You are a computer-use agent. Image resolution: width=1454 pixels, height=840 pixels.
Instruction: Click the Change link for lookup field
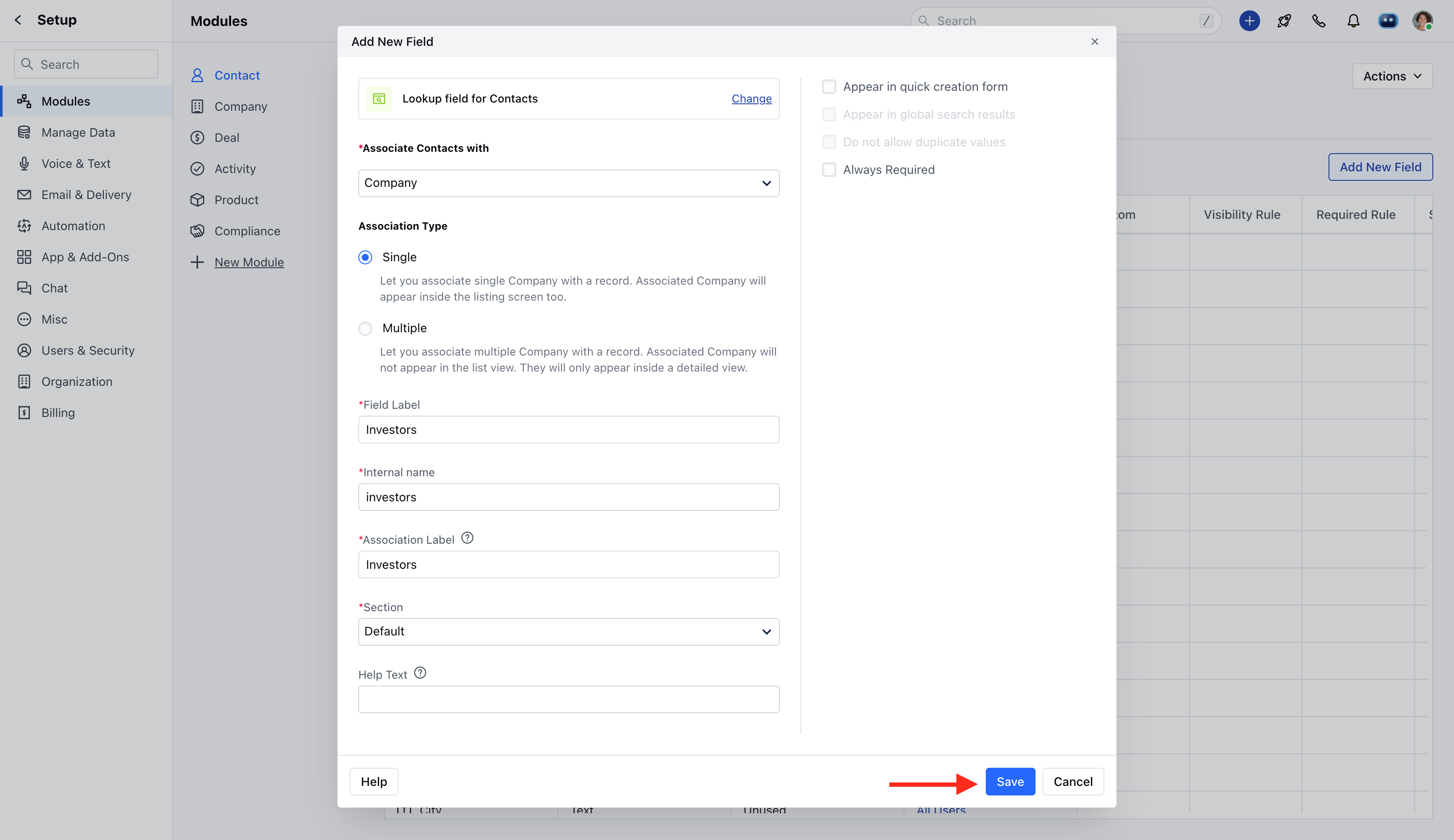coord(751,99)
